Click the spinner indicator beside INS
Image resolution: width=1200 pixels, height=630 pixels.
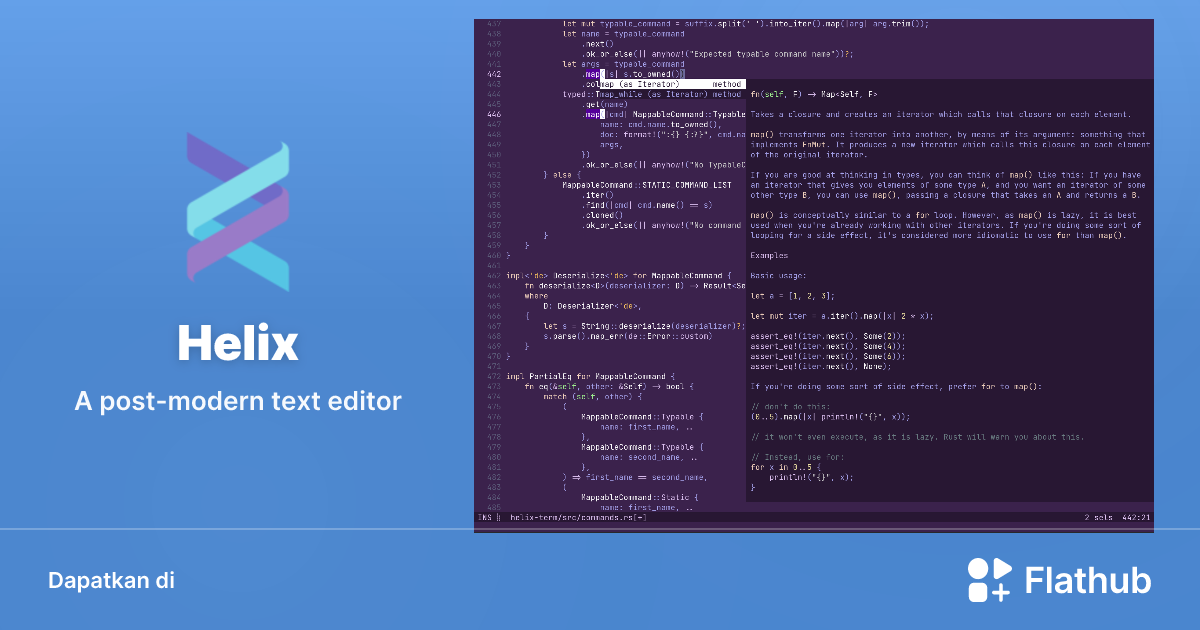coord(497,518)
